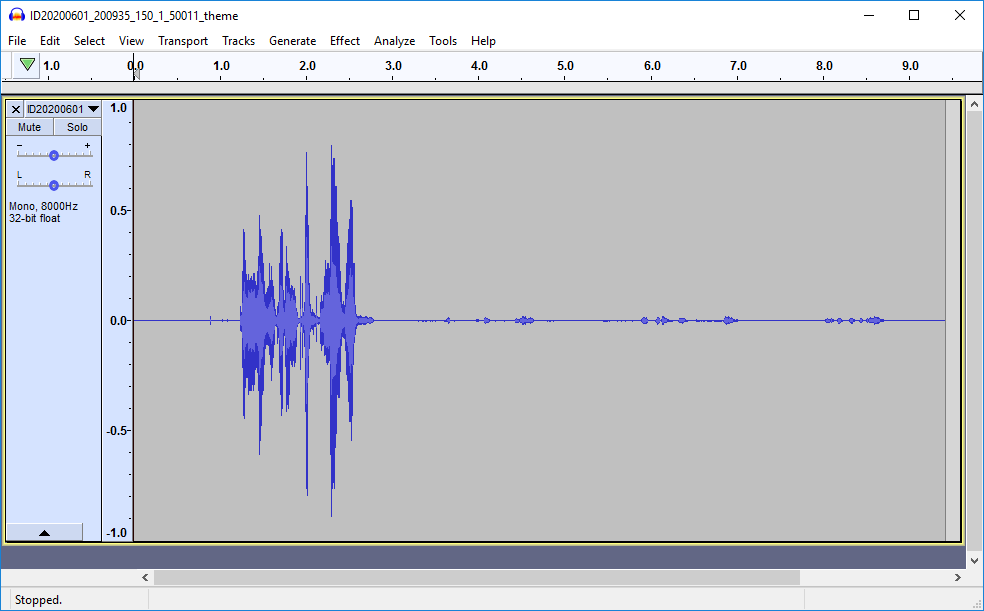Image resolution: width=984 pixels, height=611 pixels.
Task: Solo the ID20200601 track
Action: pyautogui.click(x=77, y=127)
